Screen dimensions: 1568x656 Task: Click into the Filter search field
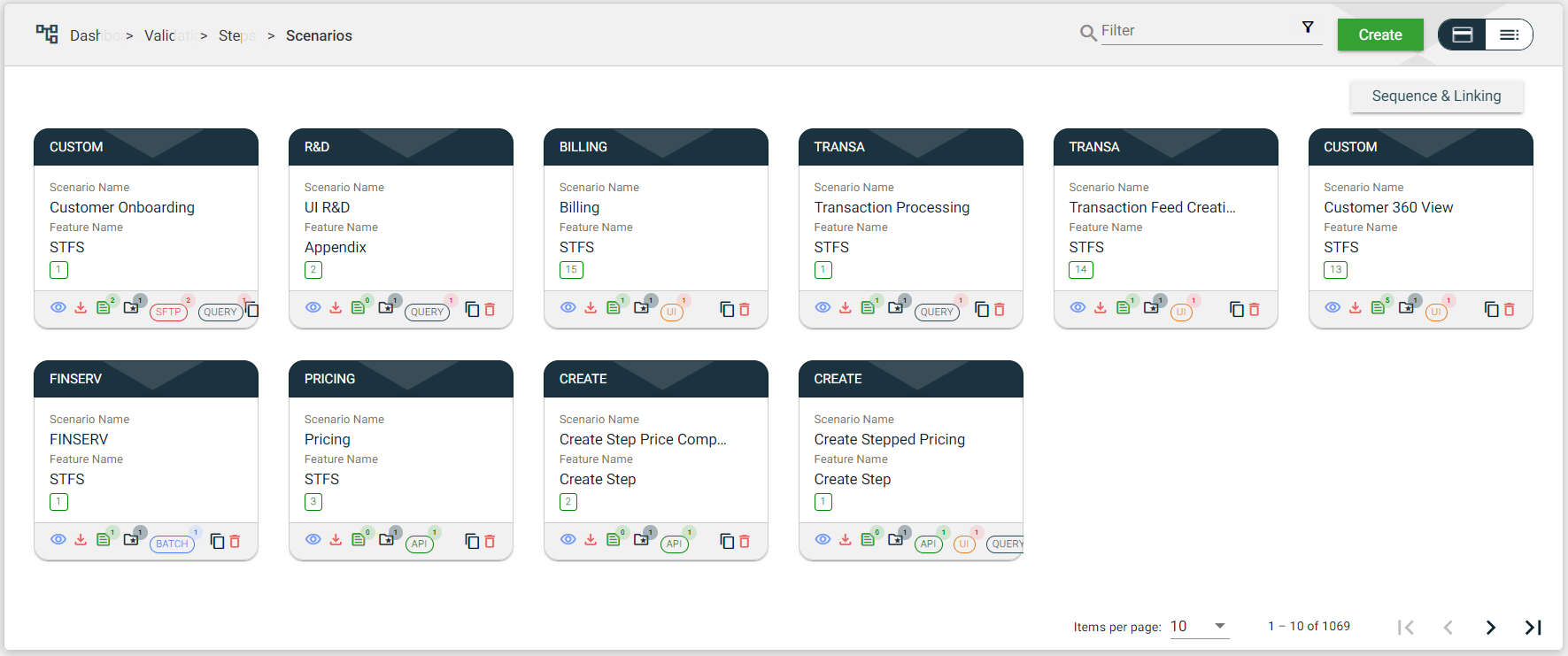click(1195, 31)
